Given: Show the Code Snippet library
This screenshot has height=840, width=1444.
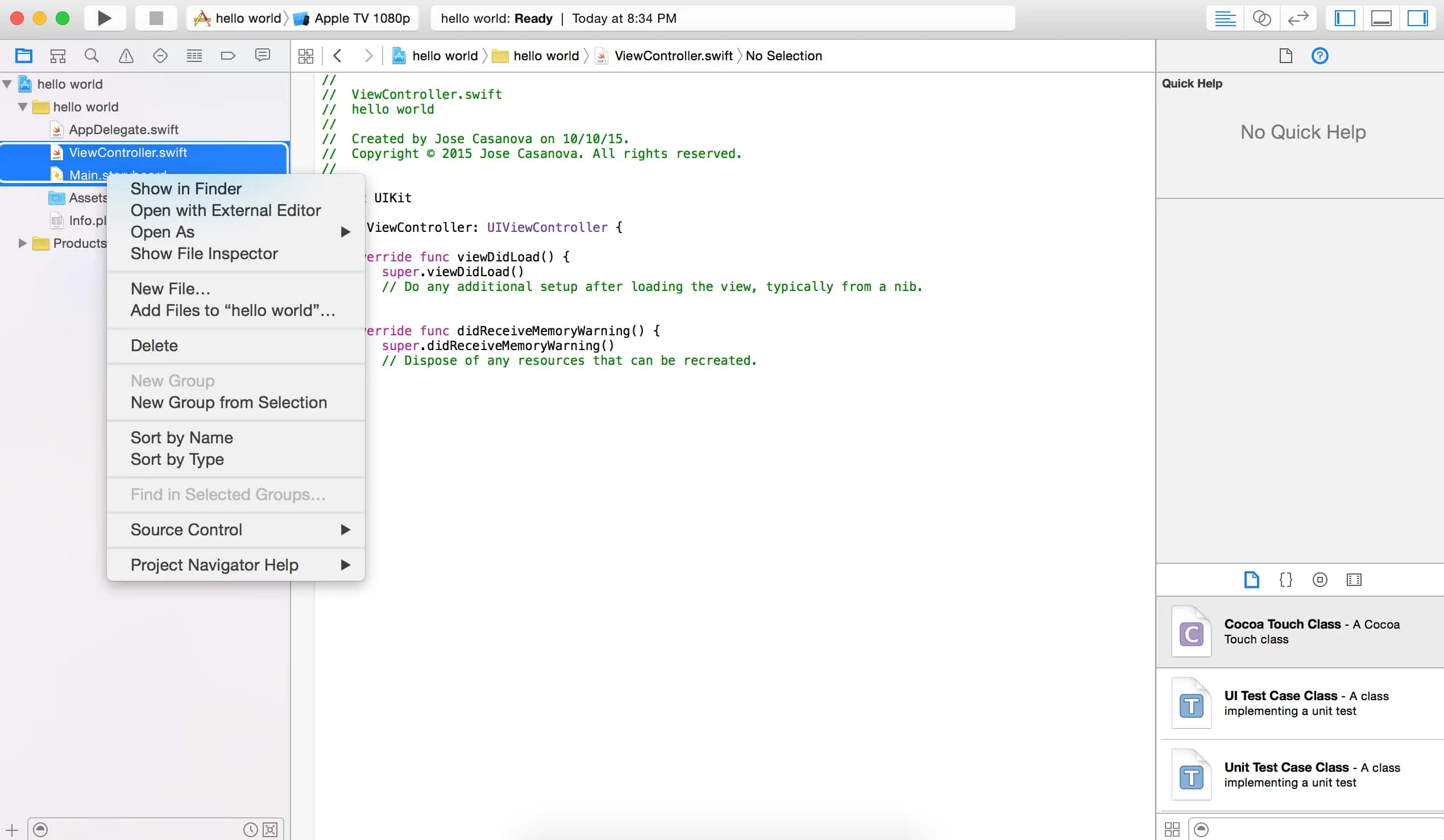Looking at the screenshot, I should tap(1285, 580).
